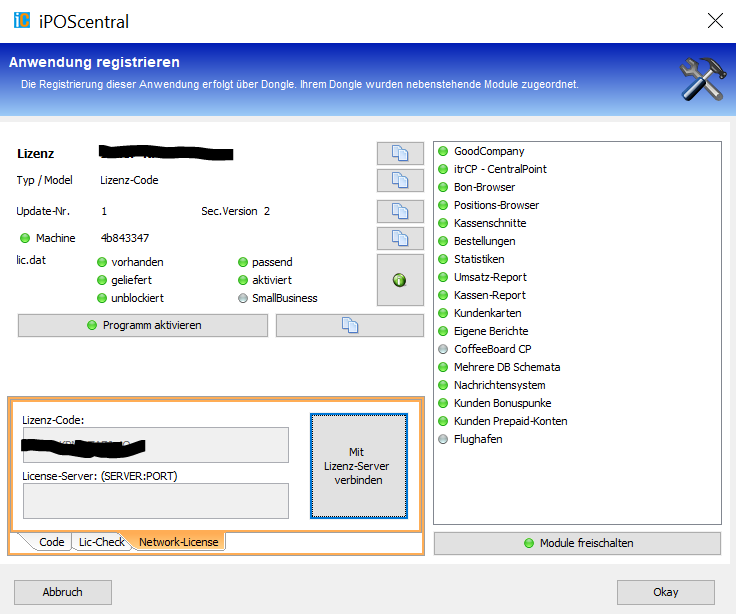The height and width of the screenshot is (614, 736).
Task: Click the green passend status indicator
Action: [243, 262]
